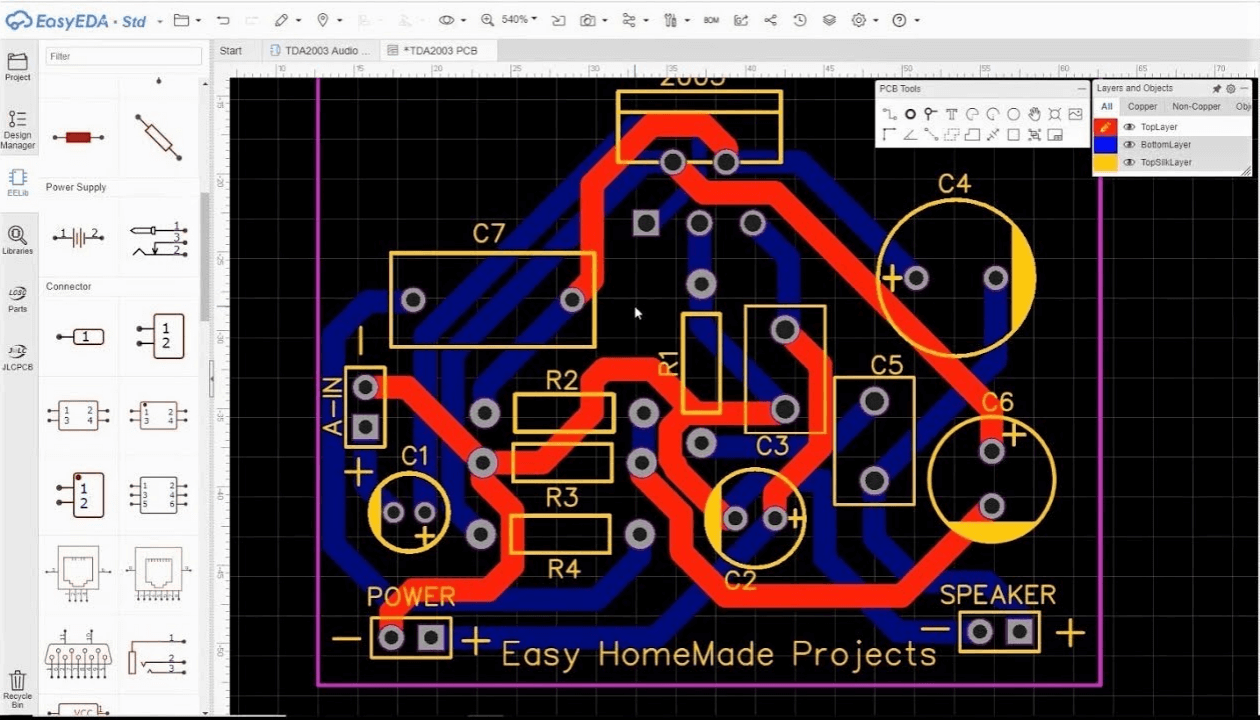Select the All tab in Layers and Objects
Image resolution: width=1260 pixels, height=720 pixels.
[1107, 107]
